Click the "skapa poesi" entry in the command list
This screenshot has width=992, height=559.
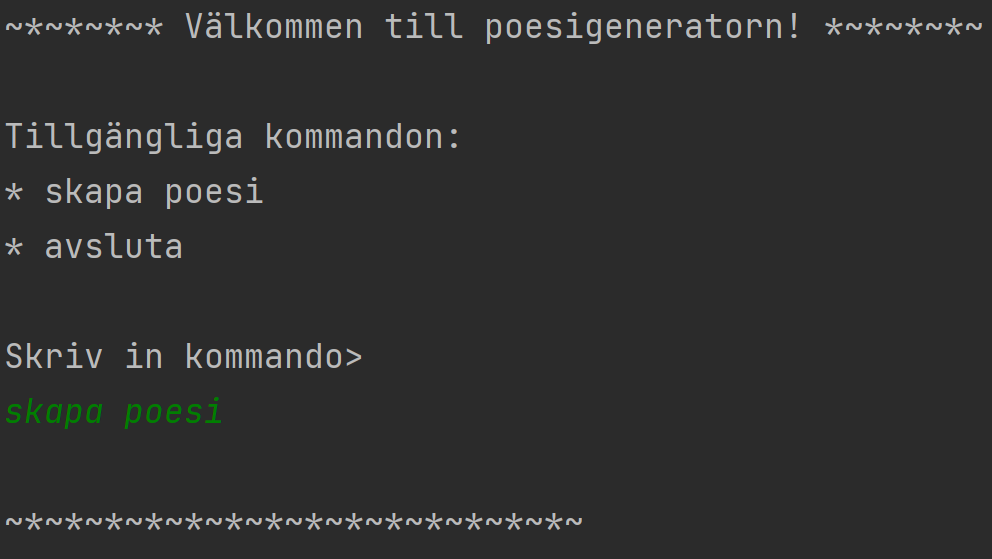[154, 192]
